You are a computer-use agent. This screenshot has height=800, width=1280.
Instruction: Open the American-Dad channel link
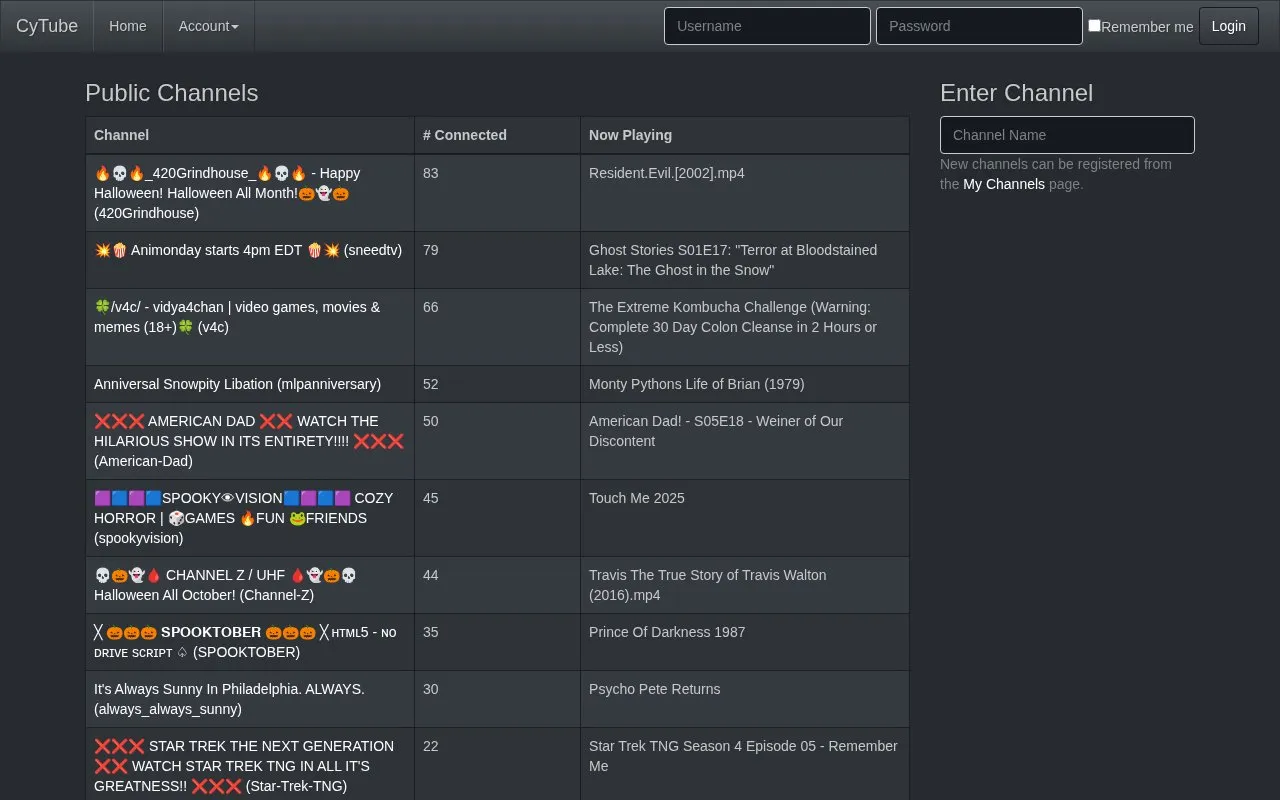(x=249, y=441)
